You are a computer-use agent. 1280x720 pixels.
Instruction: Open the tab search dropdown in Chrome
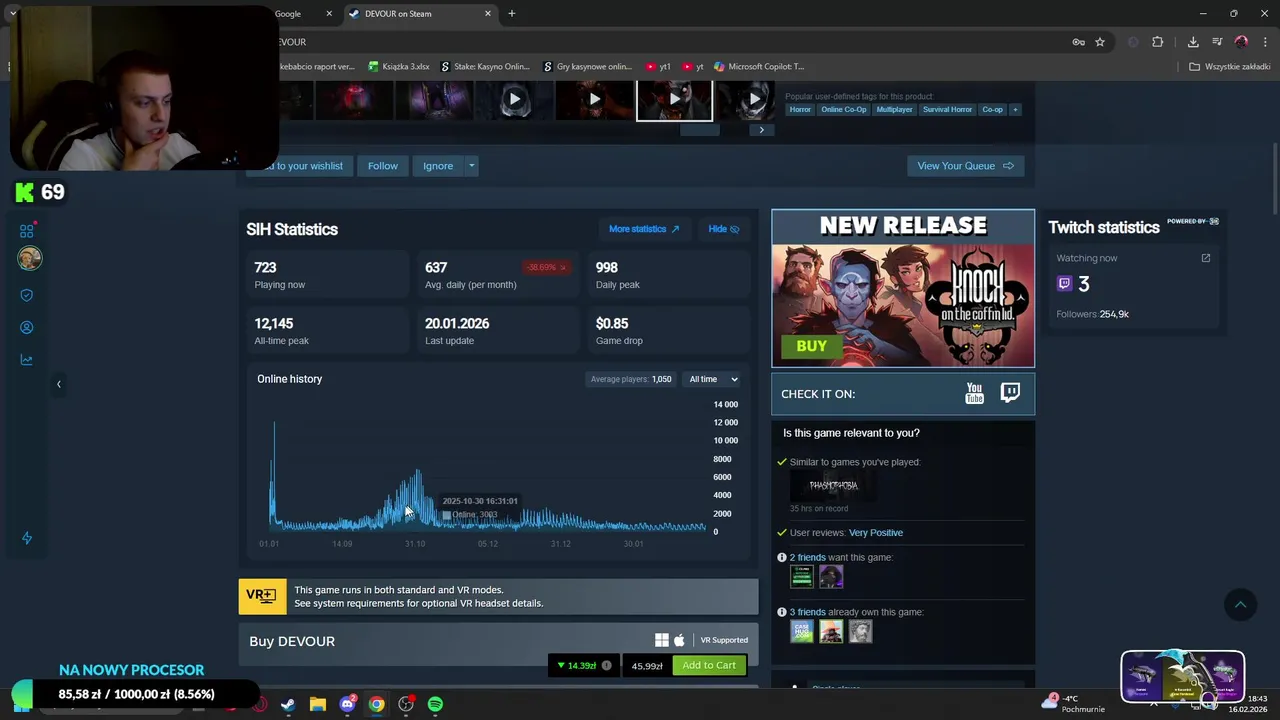tap(13, 14)
